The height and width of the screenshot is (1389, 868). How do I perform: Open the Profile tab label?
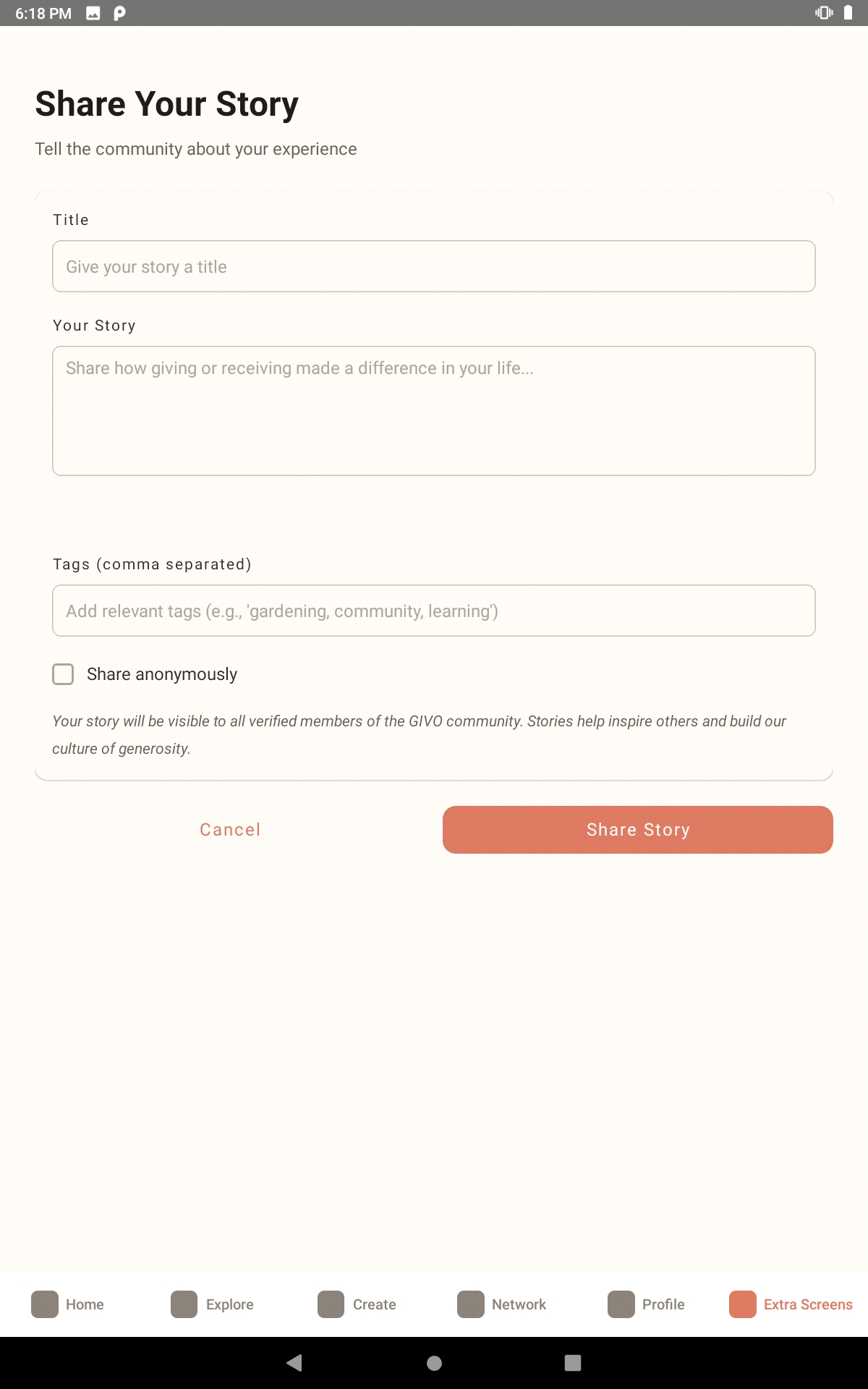tap(663, 1304)
